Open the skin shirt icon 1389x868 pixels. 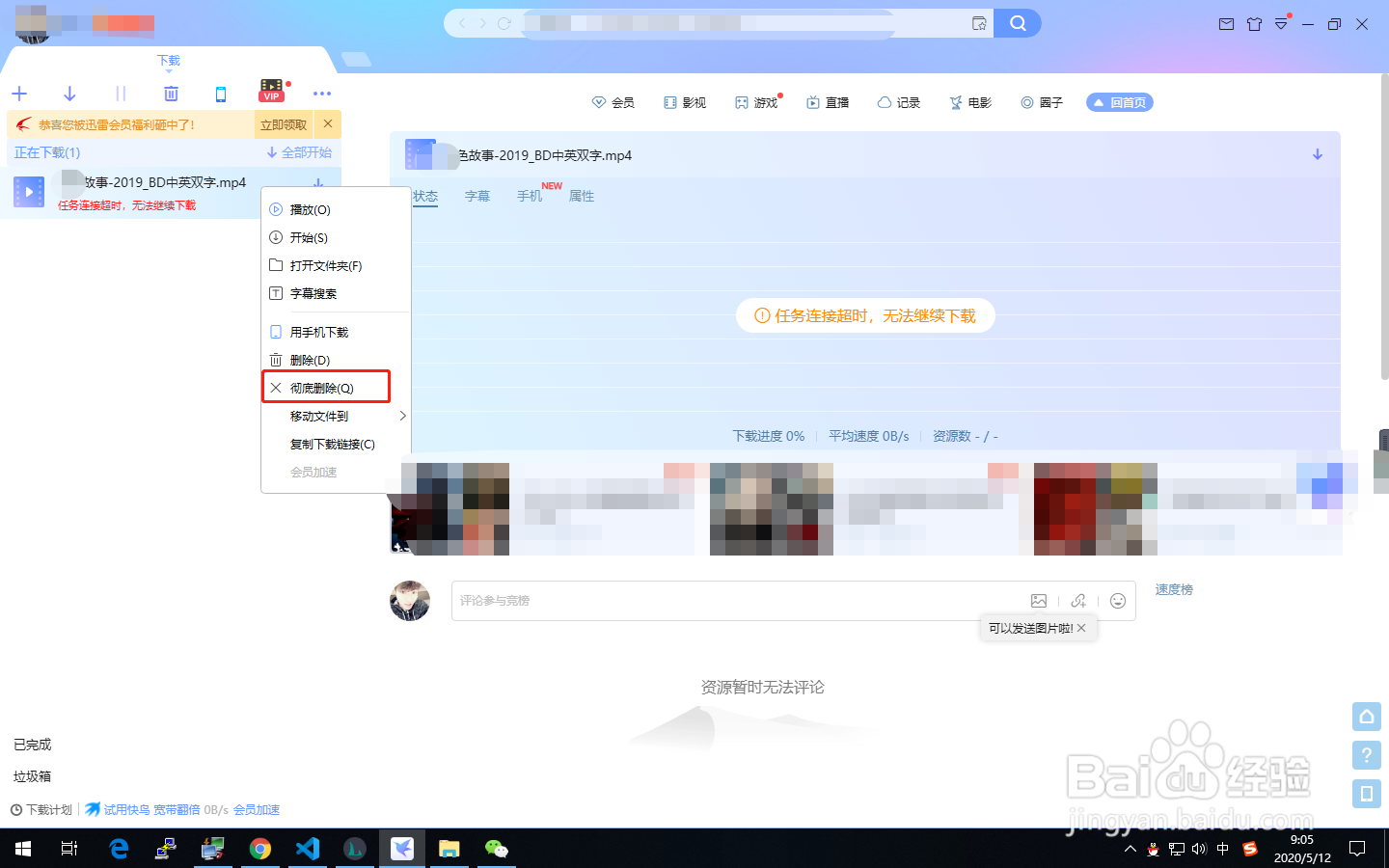click(1254, 24)
